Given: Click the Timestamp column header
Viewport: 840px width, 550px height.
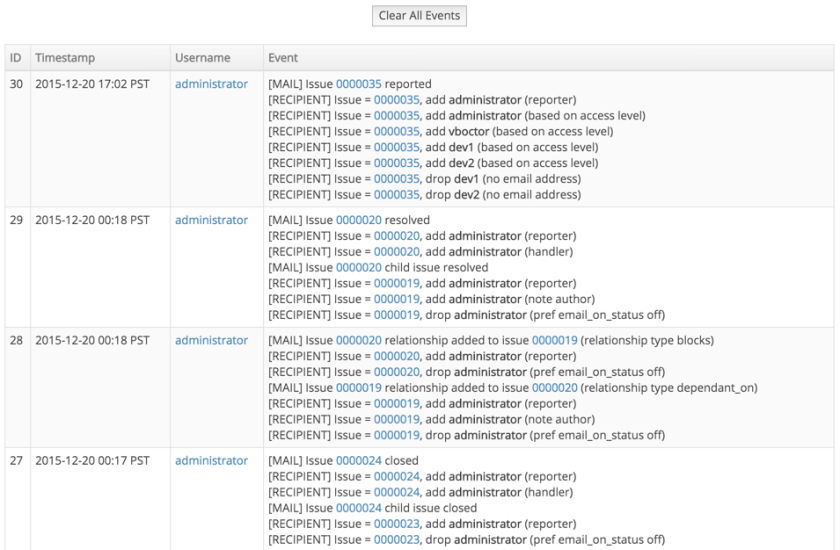Looking at the screenshot, I should coord(100,58).
